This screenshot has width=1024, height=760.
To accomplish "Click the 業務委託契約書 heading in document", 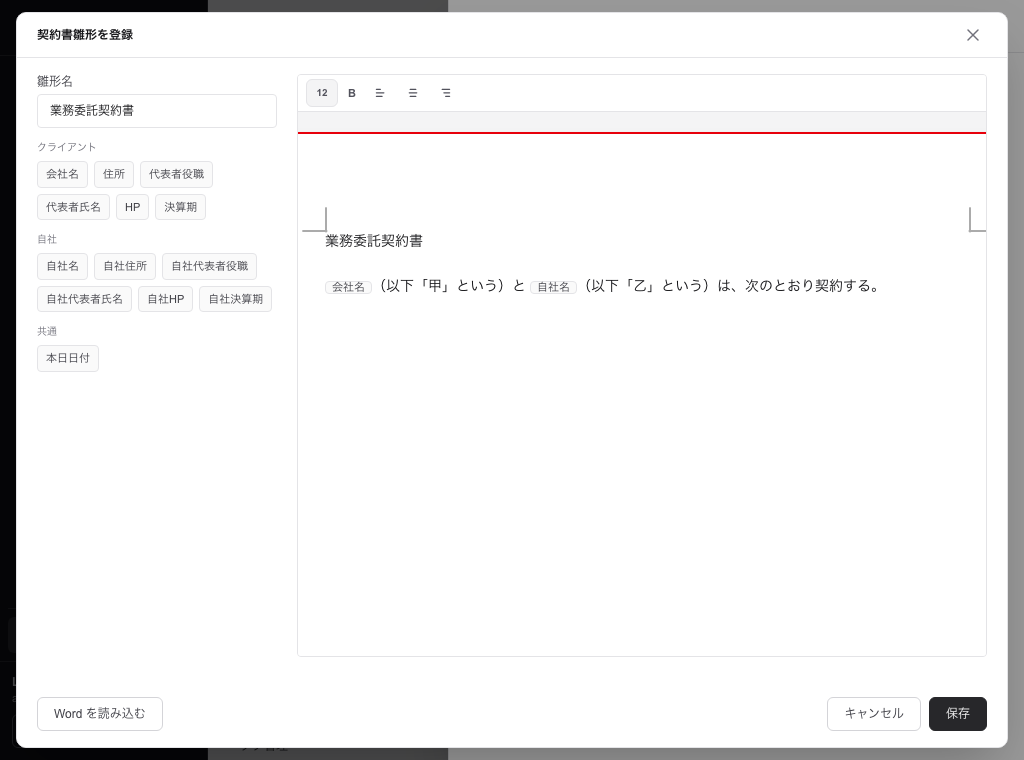I will coord(374,241).
